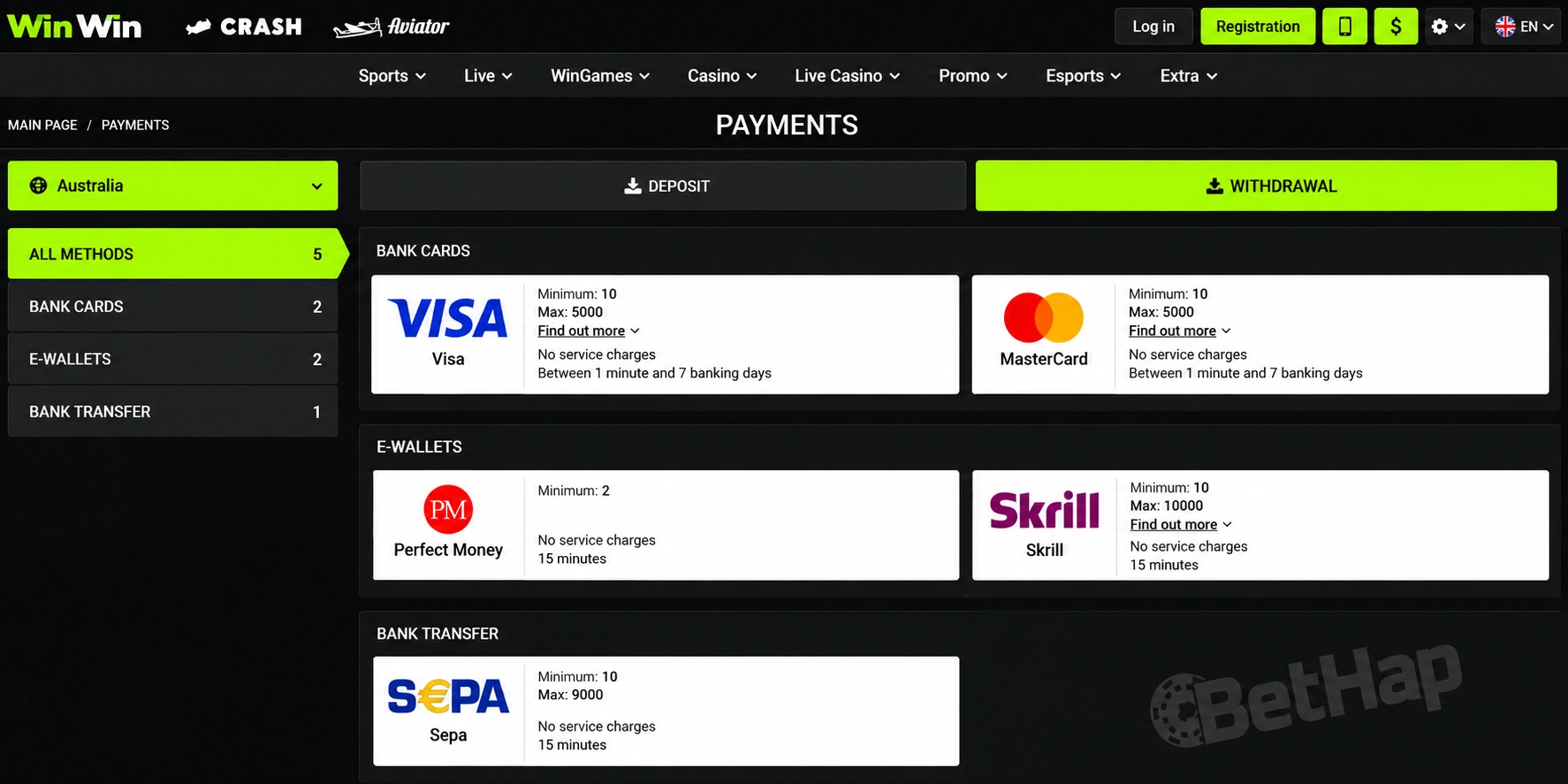Switch to the Deposit tab
Image resolution: width=1568 pixels, height=784 pixels.
pos(663,186)
